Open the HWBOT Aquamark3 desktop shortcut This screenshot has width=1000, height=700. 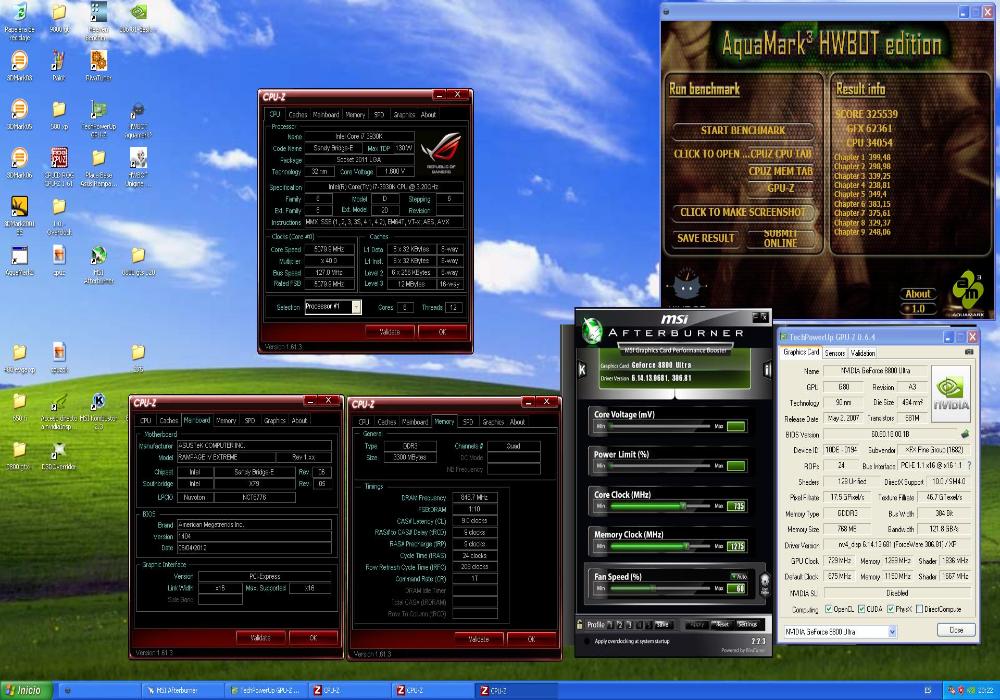tap(138, 118)
